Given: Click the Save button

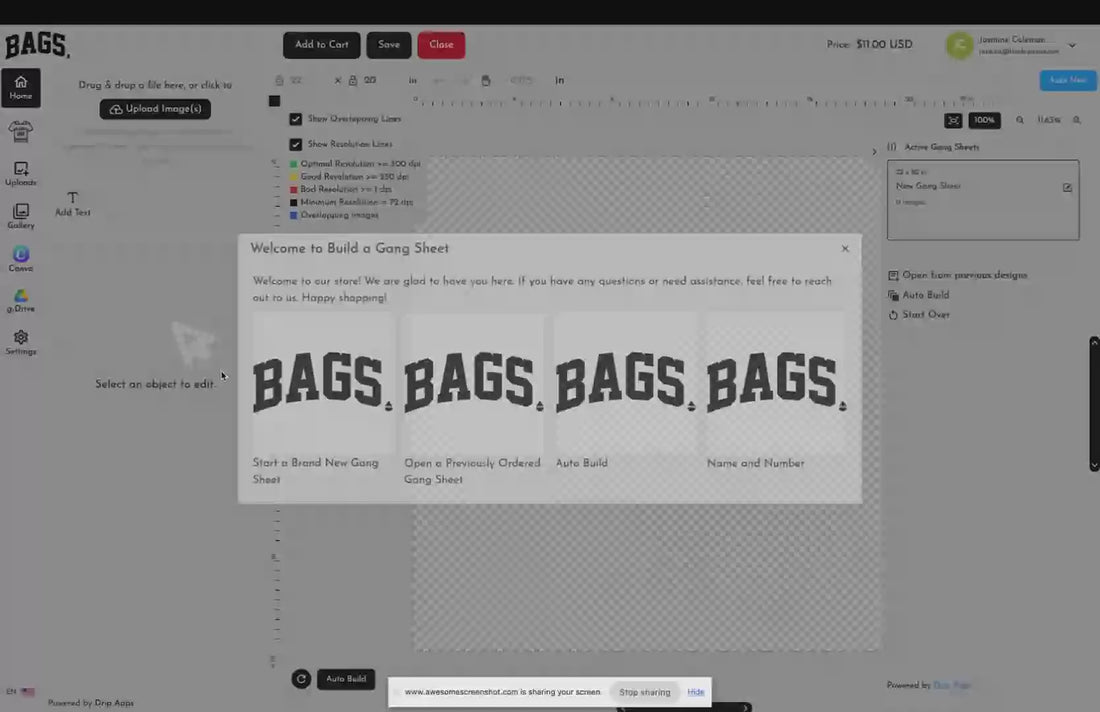Looking at the screenshot, I should pos(389,45).
